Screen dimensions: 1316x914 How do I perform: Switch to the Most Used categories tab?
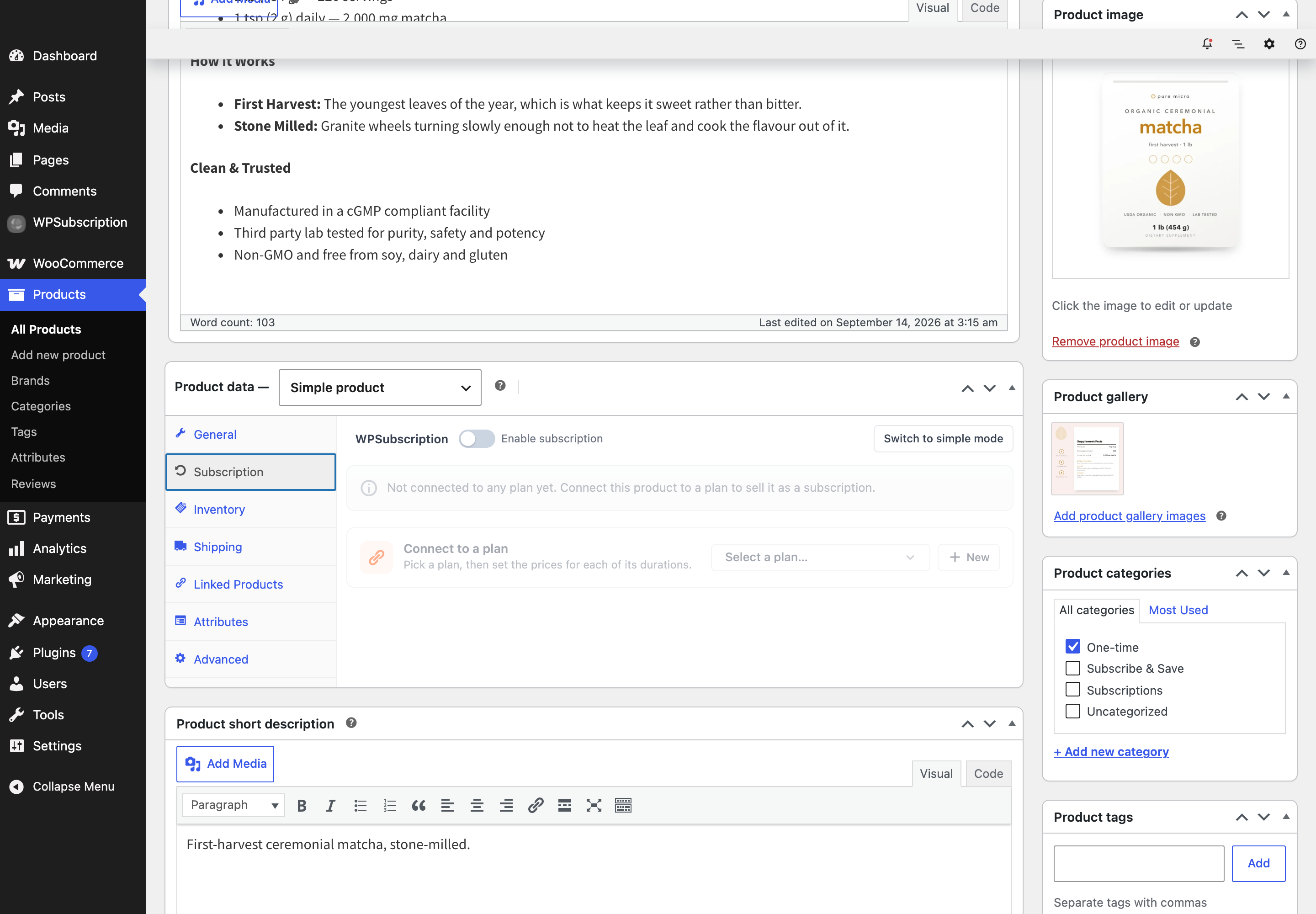pyautogui.click(x=1178, y=610)
